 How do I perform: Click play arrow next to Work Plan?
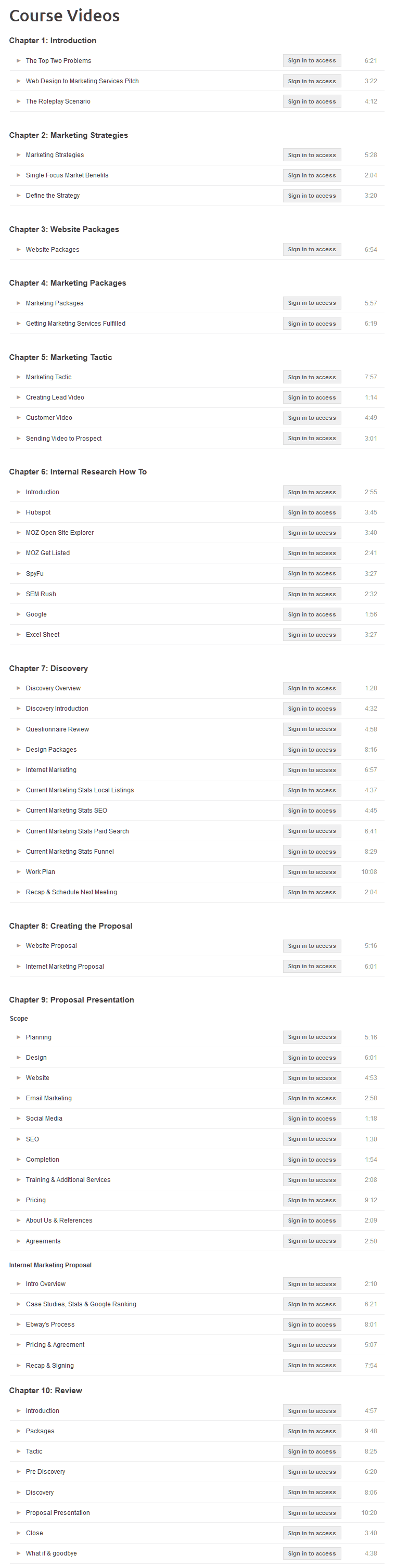18,871
